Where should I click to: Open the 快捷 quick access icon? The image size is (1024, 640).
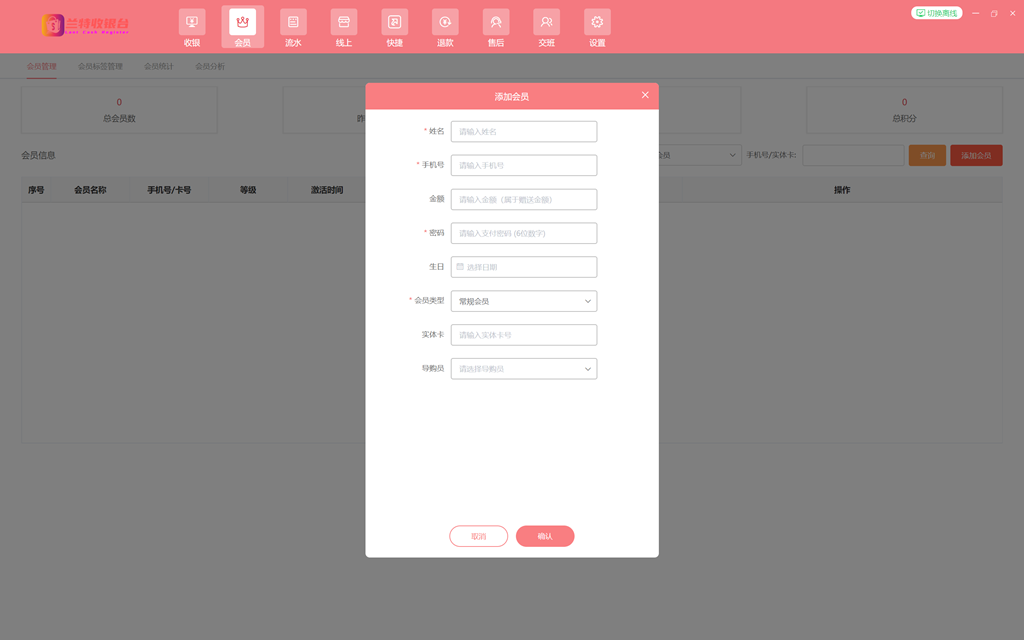click(x=395, y=22)
